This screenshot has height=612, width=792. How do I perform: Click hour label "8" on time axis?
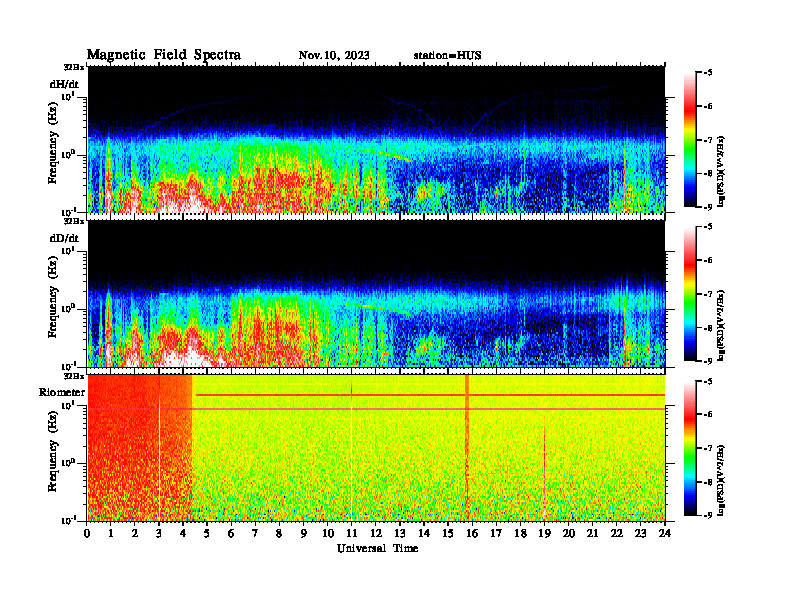click(x=279, y=533)
